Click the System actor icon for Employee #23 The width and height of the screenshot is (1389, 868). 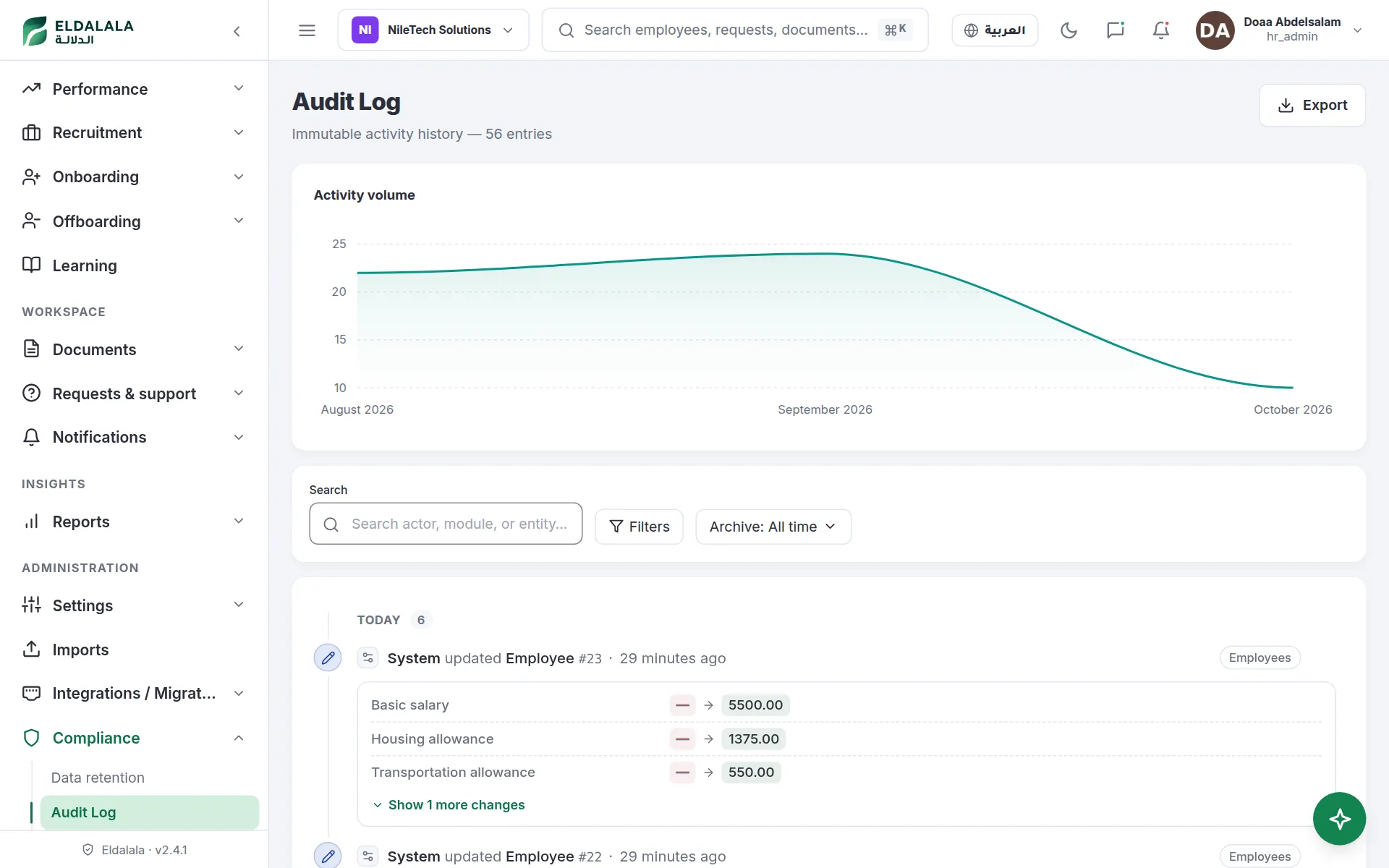pos(368,658)
